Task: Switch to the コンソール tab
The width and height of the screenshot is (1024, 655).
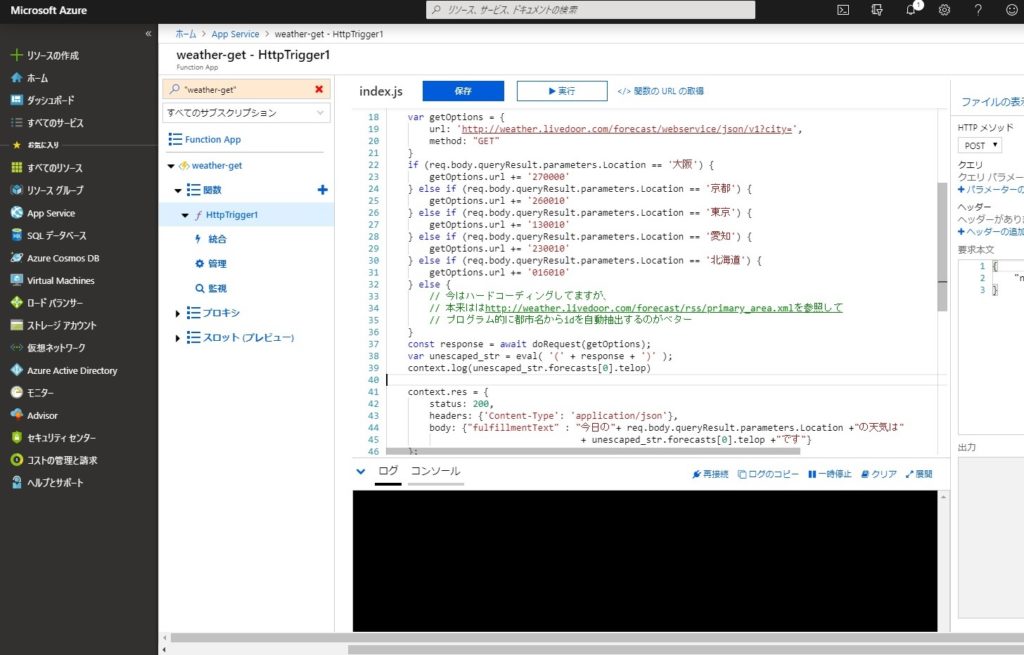Action: point(436,471)
